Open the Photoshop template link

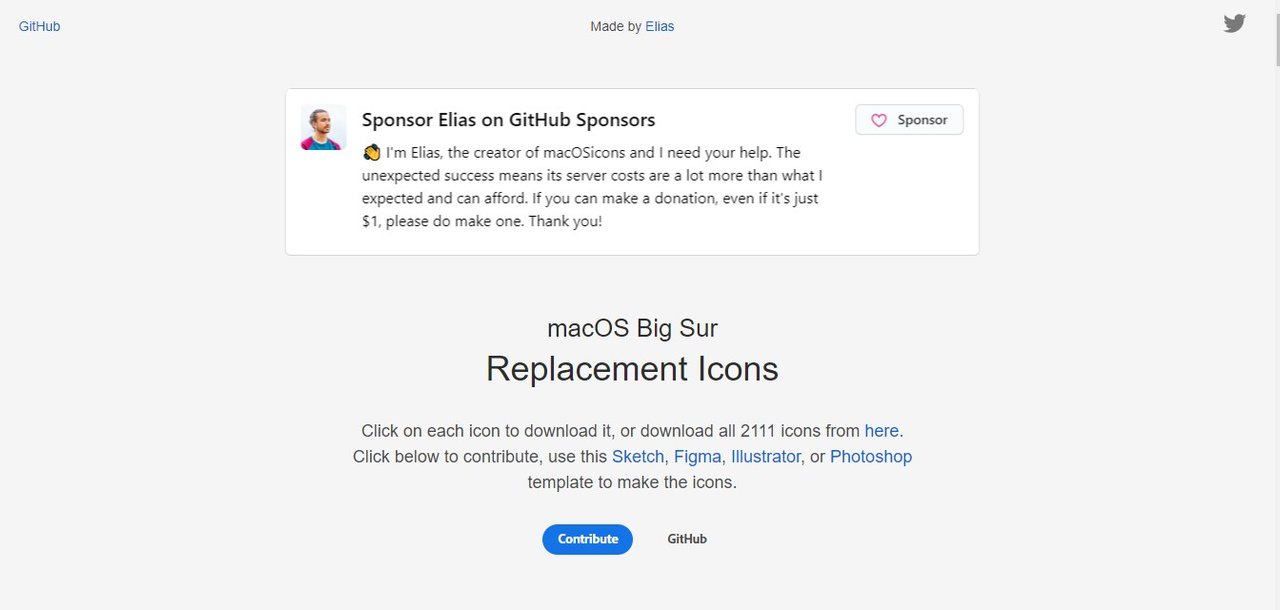tap(871, 457)
